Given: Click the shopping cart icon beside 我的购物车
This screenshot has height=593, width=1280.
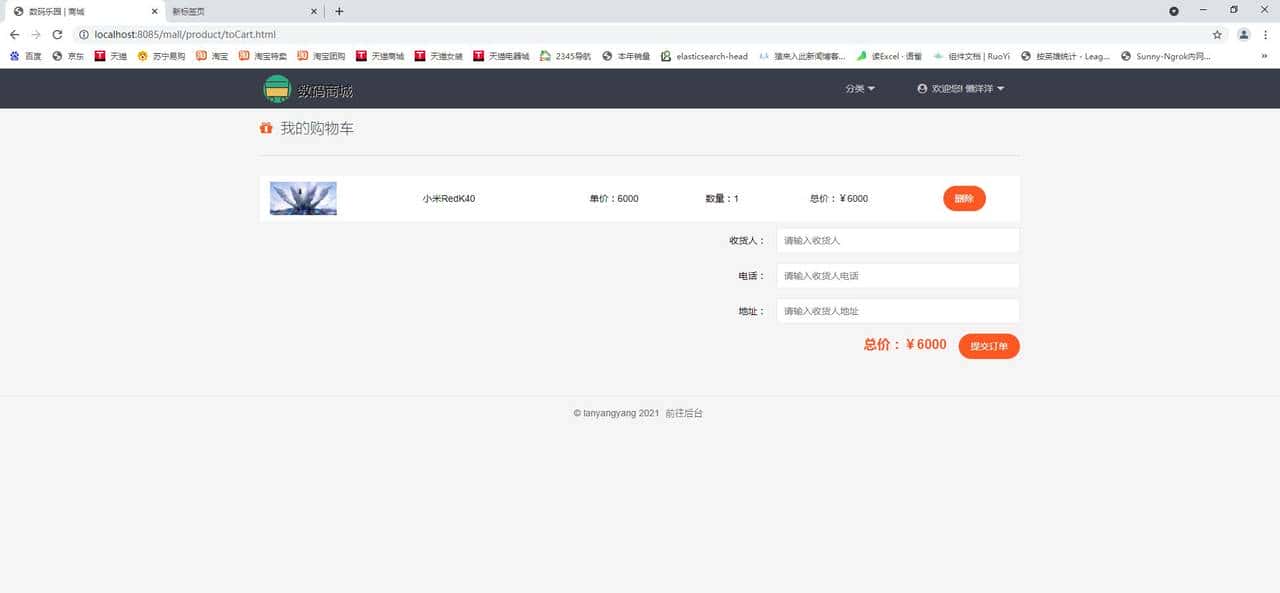Looking at the screenshot, I should pyautogui.click(x=264, y=128).
